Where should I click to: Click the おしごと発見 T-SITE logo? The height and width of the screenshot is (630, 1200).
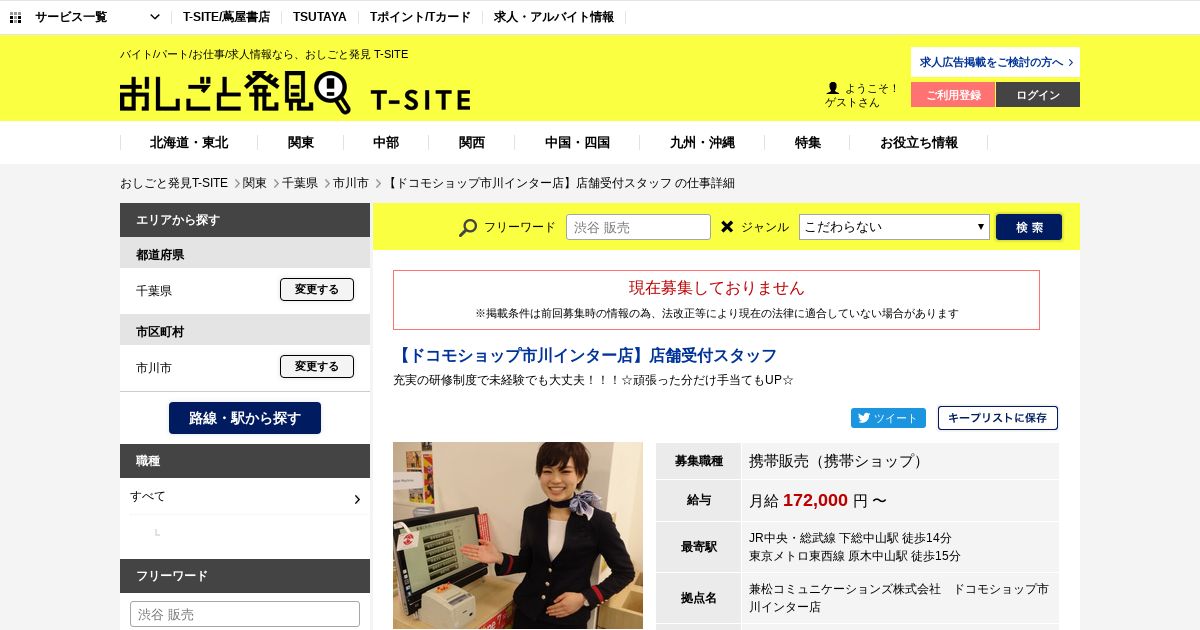pyautogui.click(x=295, y=93)
